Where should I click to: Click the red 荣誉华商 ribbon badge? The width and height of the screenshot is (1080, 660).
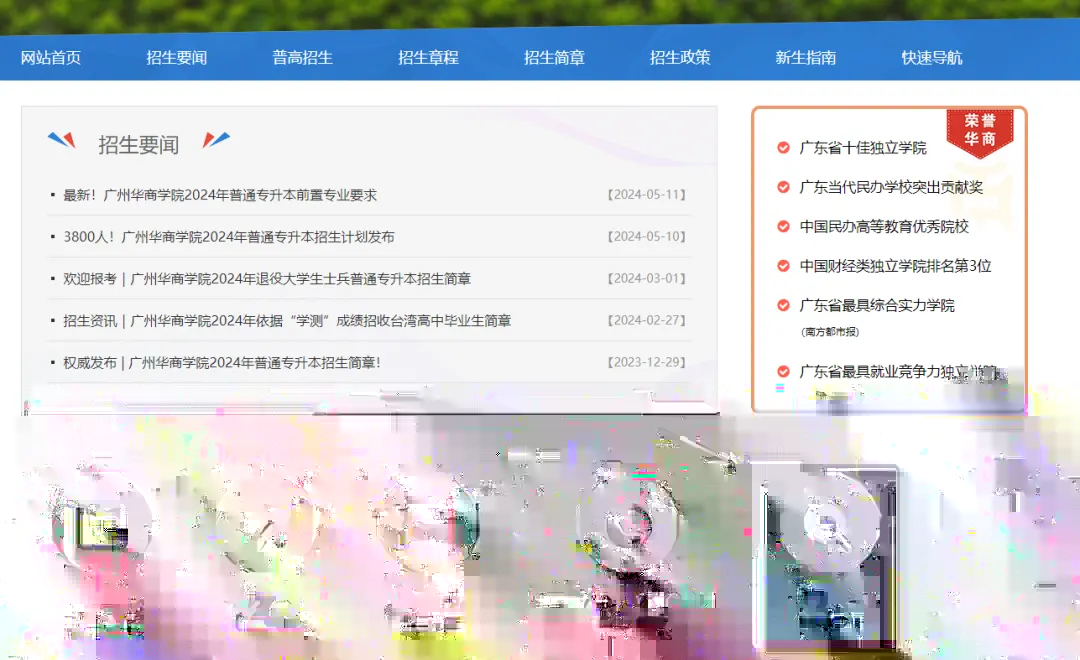[x=979, y=132]
